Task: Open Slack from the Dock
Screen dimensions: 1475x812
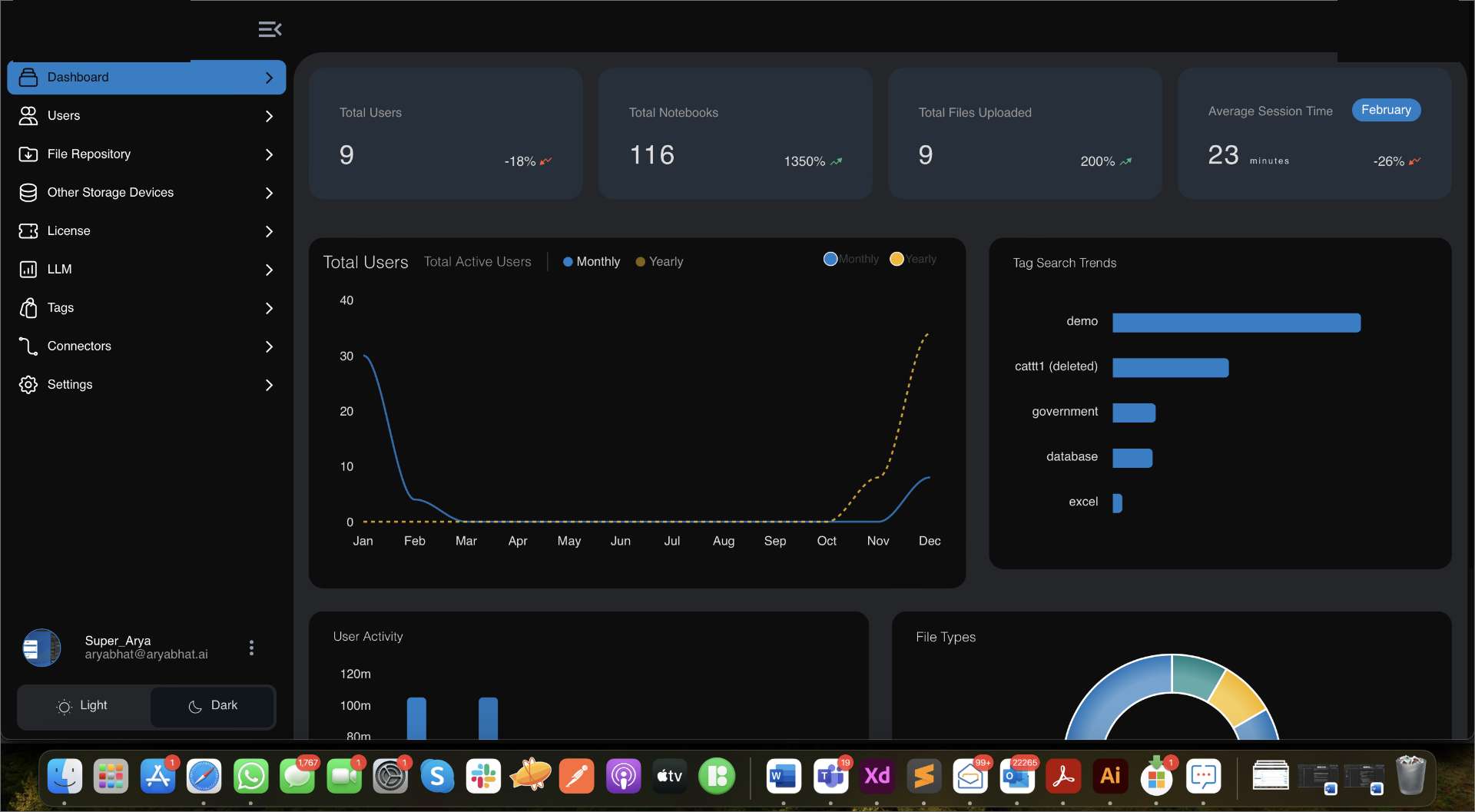Action: point(483,777)
